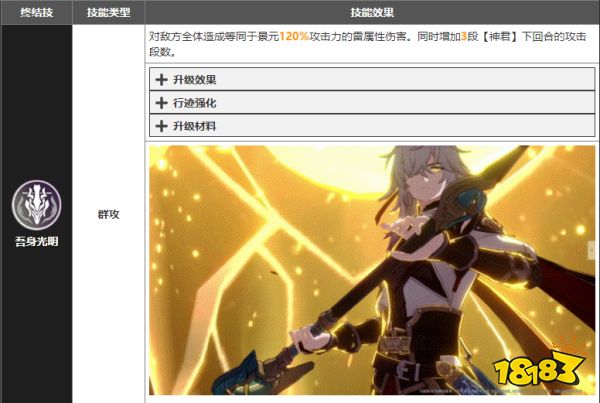Click the orange number 3 in description

[464, 36]
